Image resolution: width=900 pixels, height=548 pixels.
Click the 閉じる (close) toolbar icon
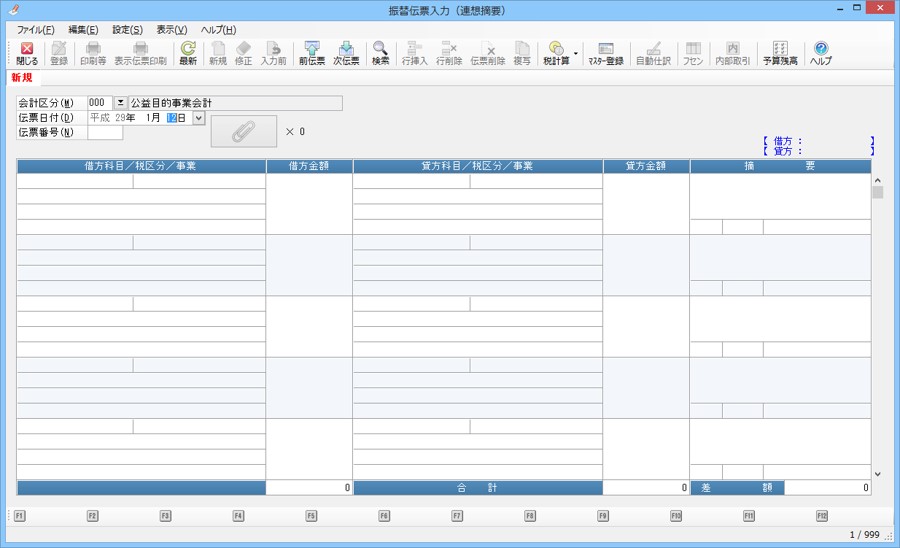pyautogui.click(x=27, y=53)
